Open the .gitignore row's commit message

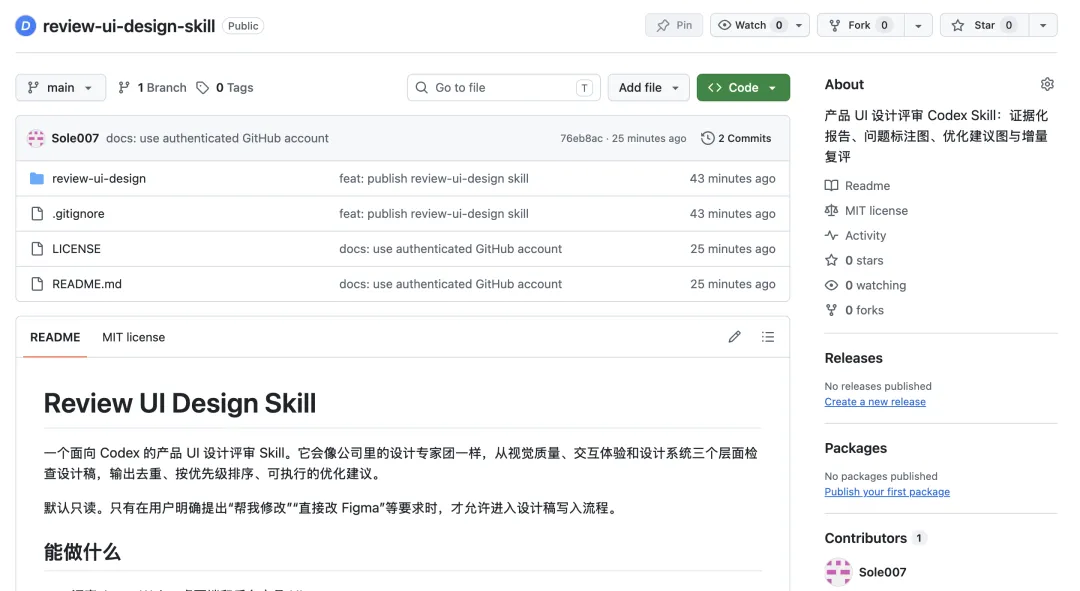coord(434,214)
